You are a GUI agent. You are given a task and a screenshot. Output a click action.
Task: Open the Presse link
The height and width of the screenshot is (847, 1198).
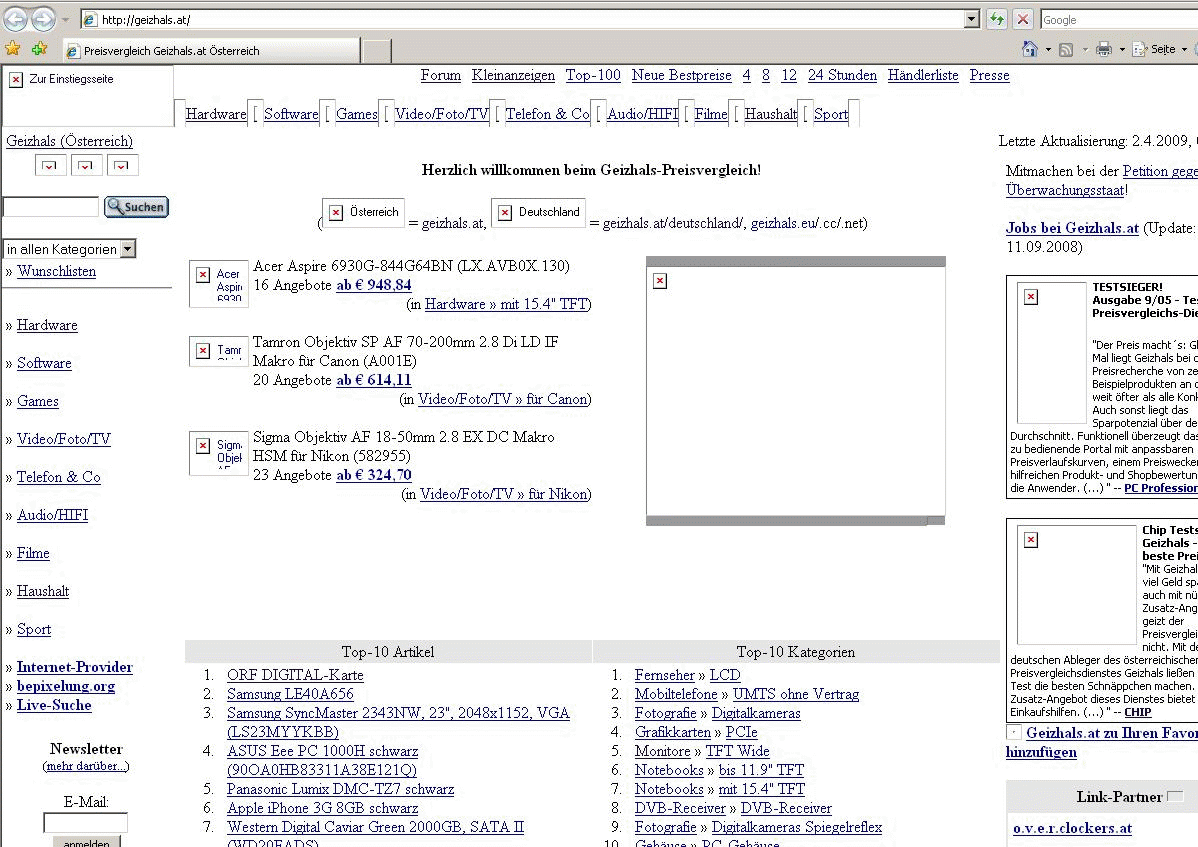989,75
